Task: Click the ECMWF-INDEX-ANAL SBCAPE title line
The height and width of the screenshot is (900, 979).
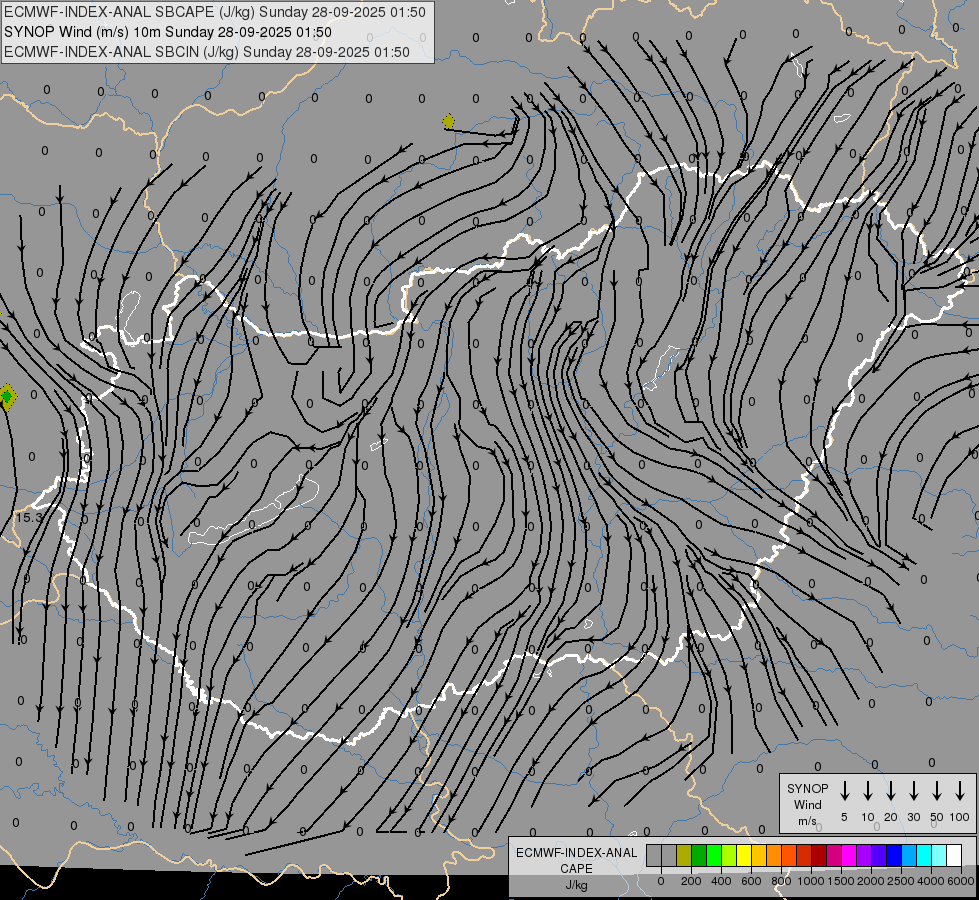Action: point(215,12)
